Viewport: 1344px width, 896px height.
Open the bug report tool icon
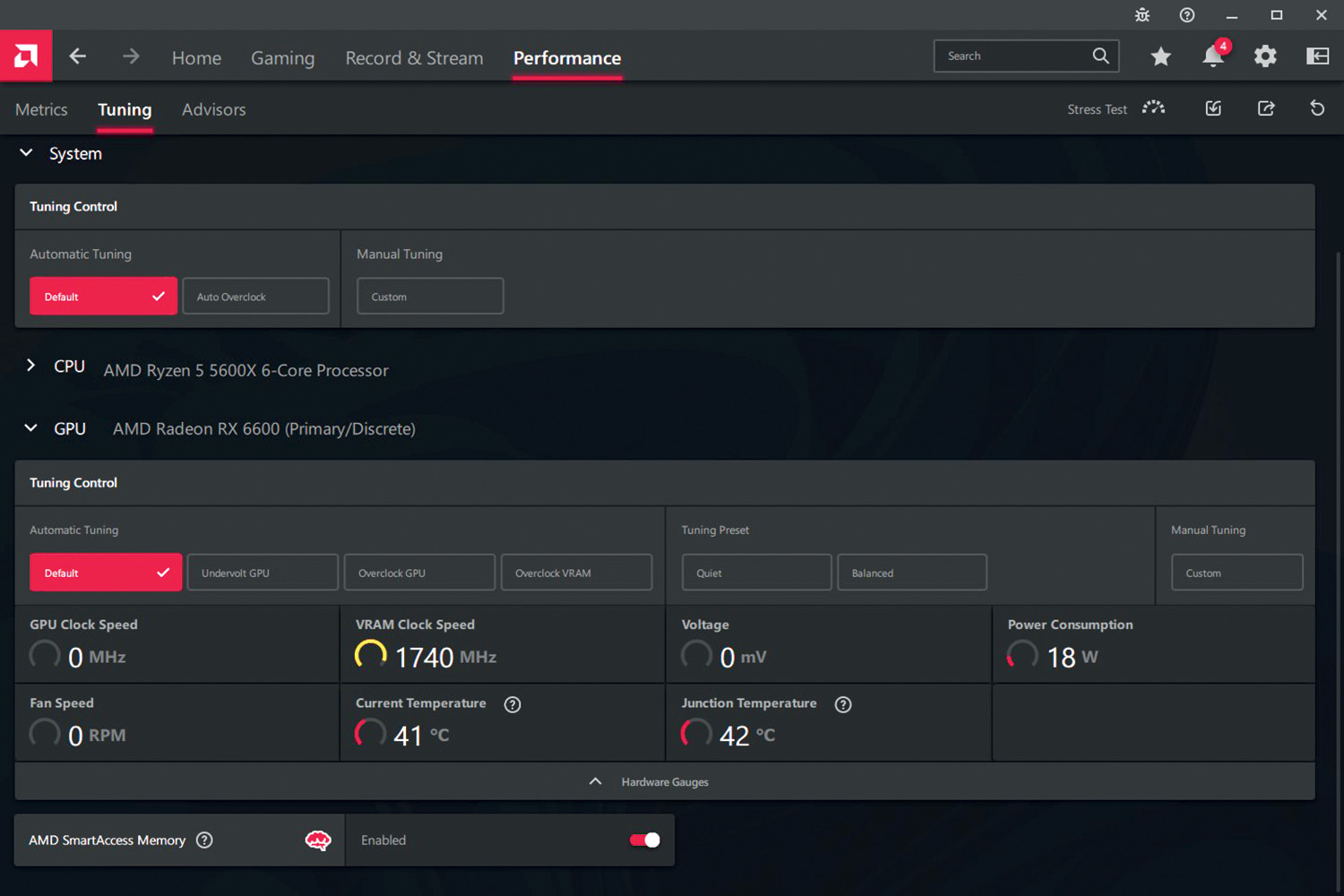1142,15
